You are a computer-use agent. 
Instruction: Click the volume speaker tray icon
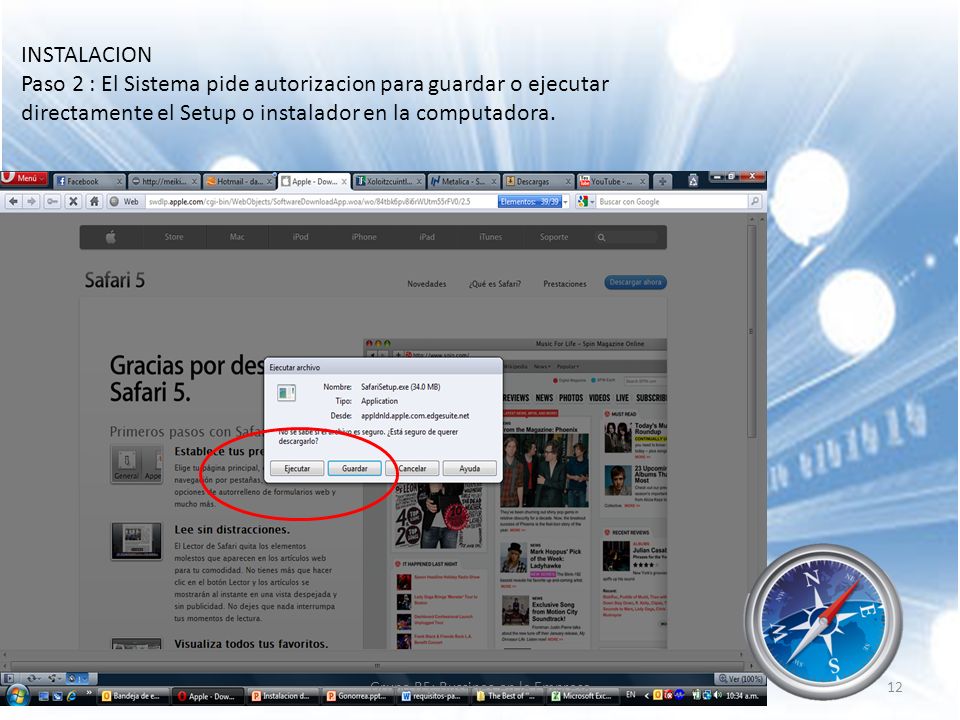(x=717, y=696)
